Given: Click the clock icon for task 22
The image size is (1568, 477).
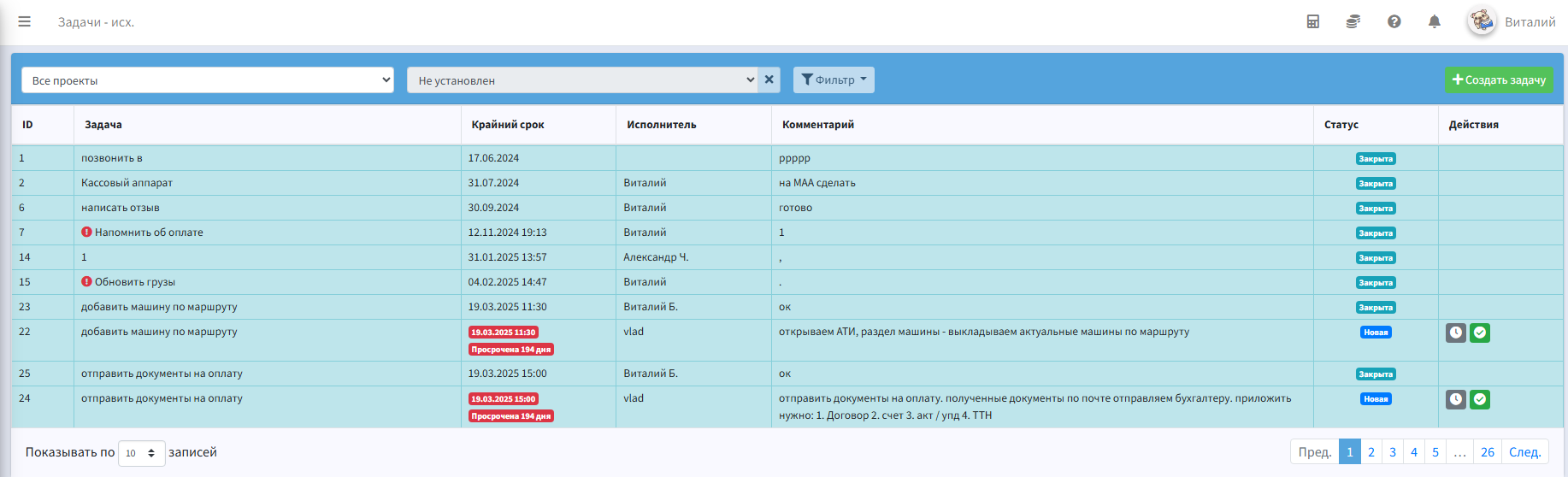Looking at the screenshot, I should [1456, 333].
